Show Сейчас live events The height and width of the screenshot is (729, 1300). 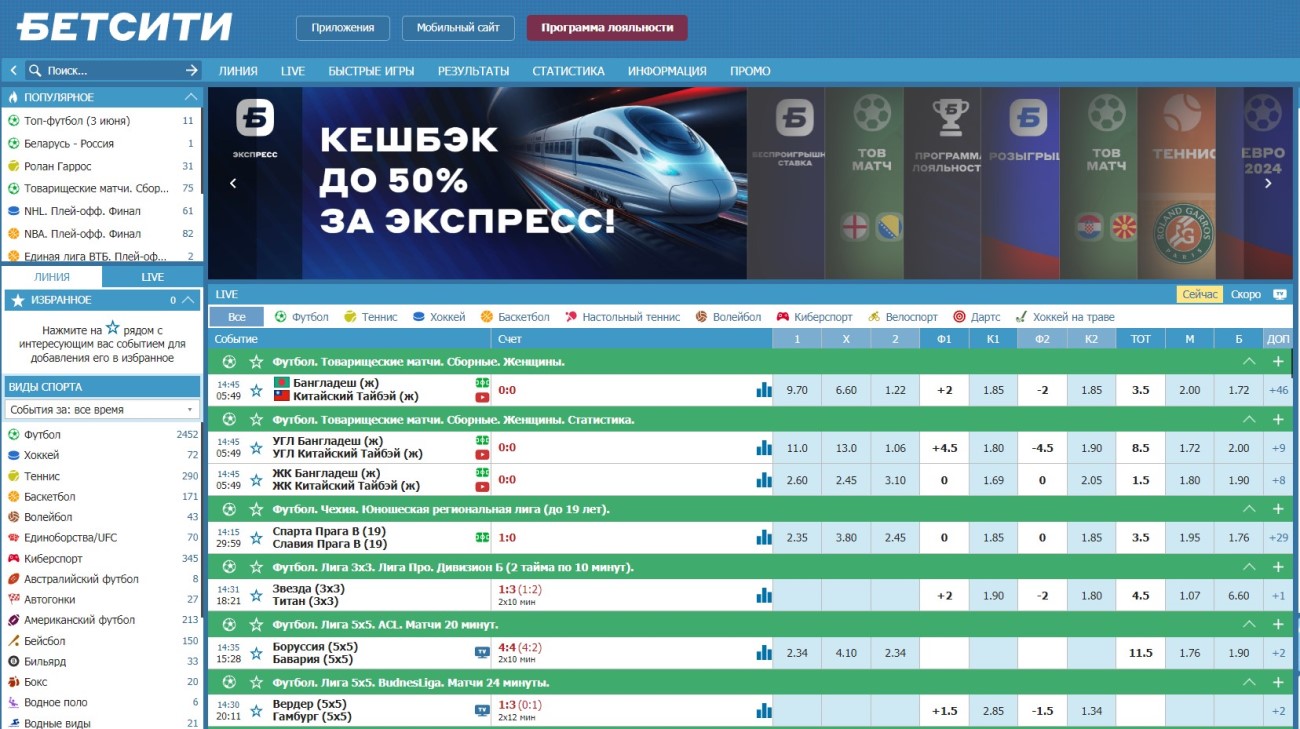click(1200, 294)
